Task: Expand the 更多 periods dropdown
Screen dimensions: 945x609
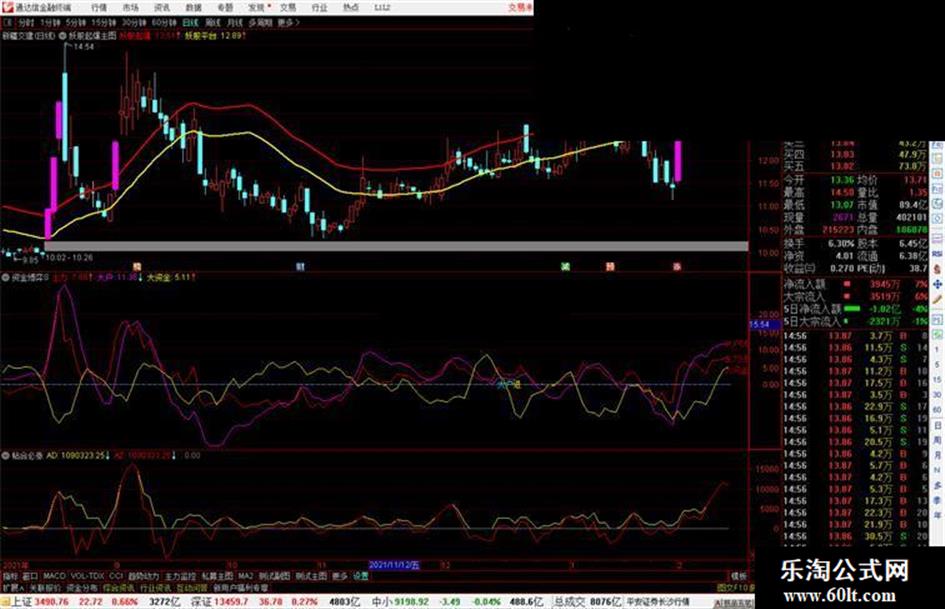Action: pos(288,23)
